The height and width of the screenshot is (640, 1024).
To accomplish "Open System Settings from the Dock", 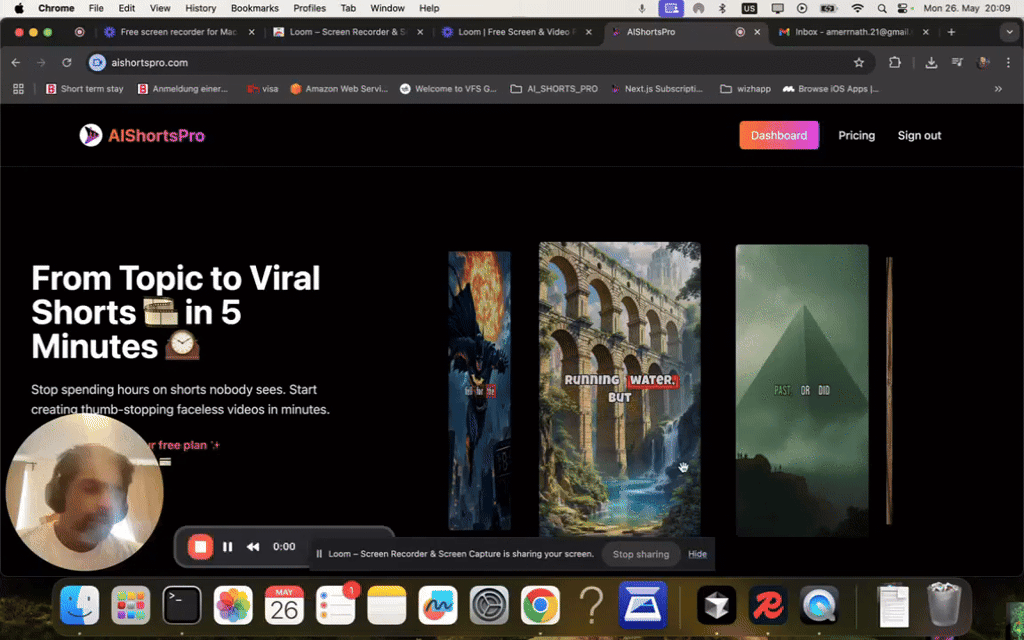I will (488, 605).
